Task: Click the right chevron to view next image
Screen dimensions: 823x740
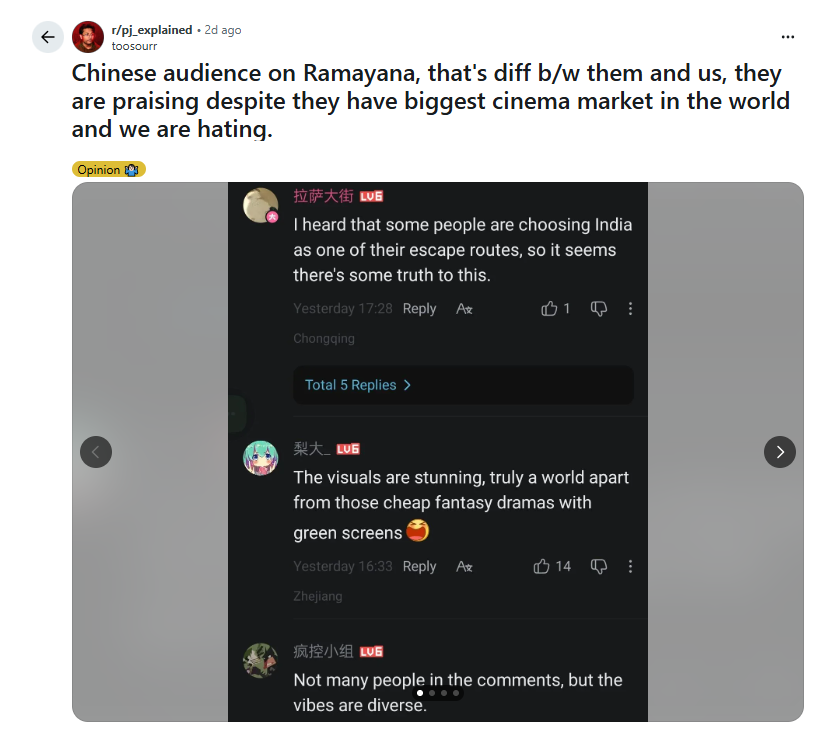Action: coord(780,452)
